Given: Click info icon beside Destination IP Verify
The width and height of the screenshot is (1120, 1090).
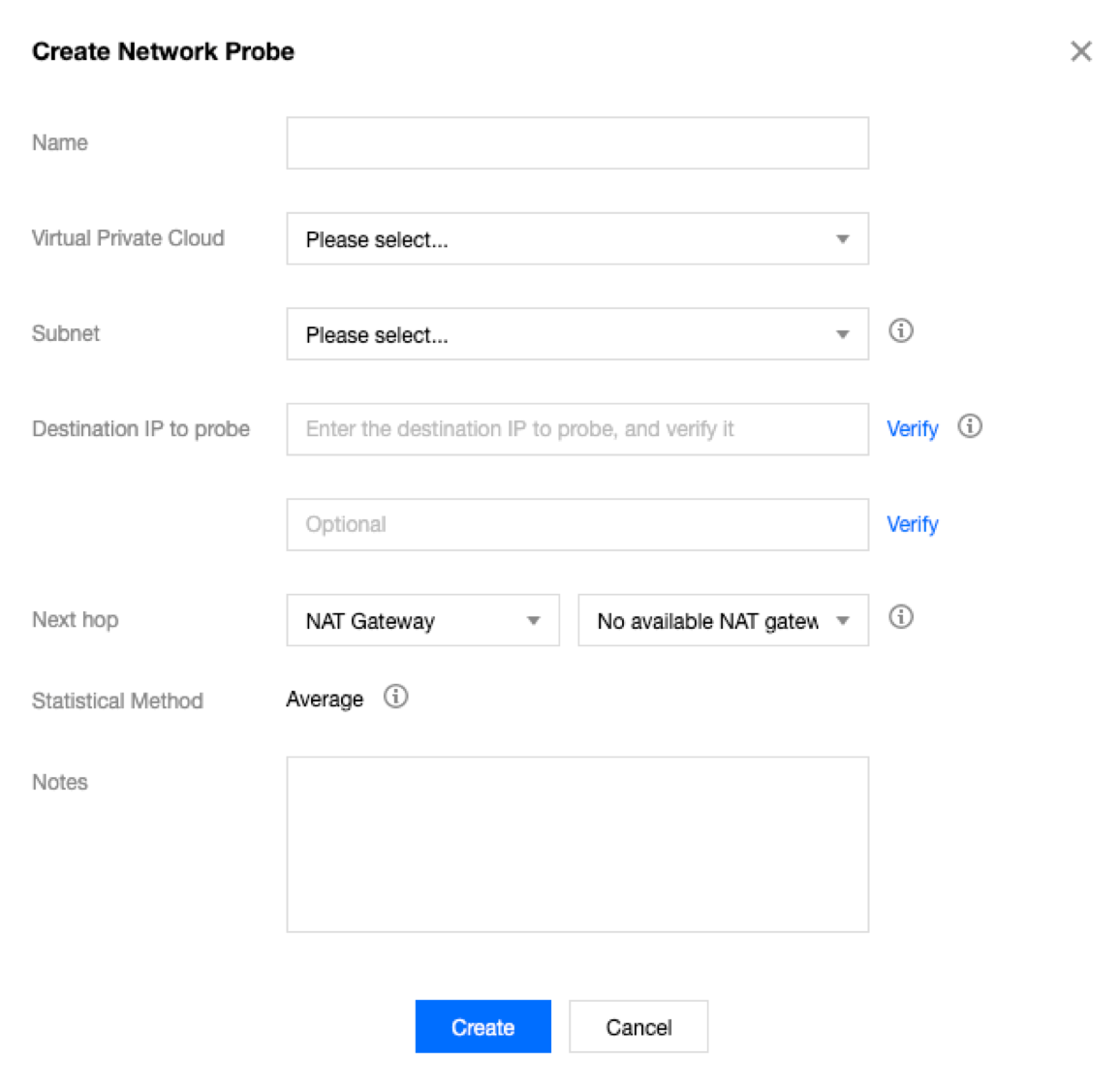Looking at the screenshot, I should pyautogui.click(x=969, y=426).
